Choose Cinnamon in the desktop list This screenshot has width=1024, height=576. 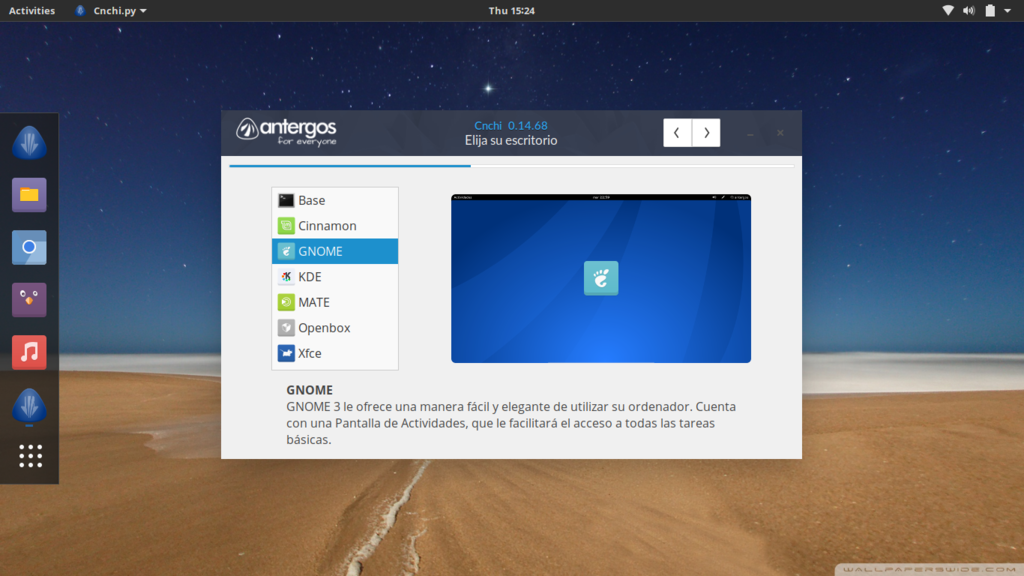coord(335,226)
